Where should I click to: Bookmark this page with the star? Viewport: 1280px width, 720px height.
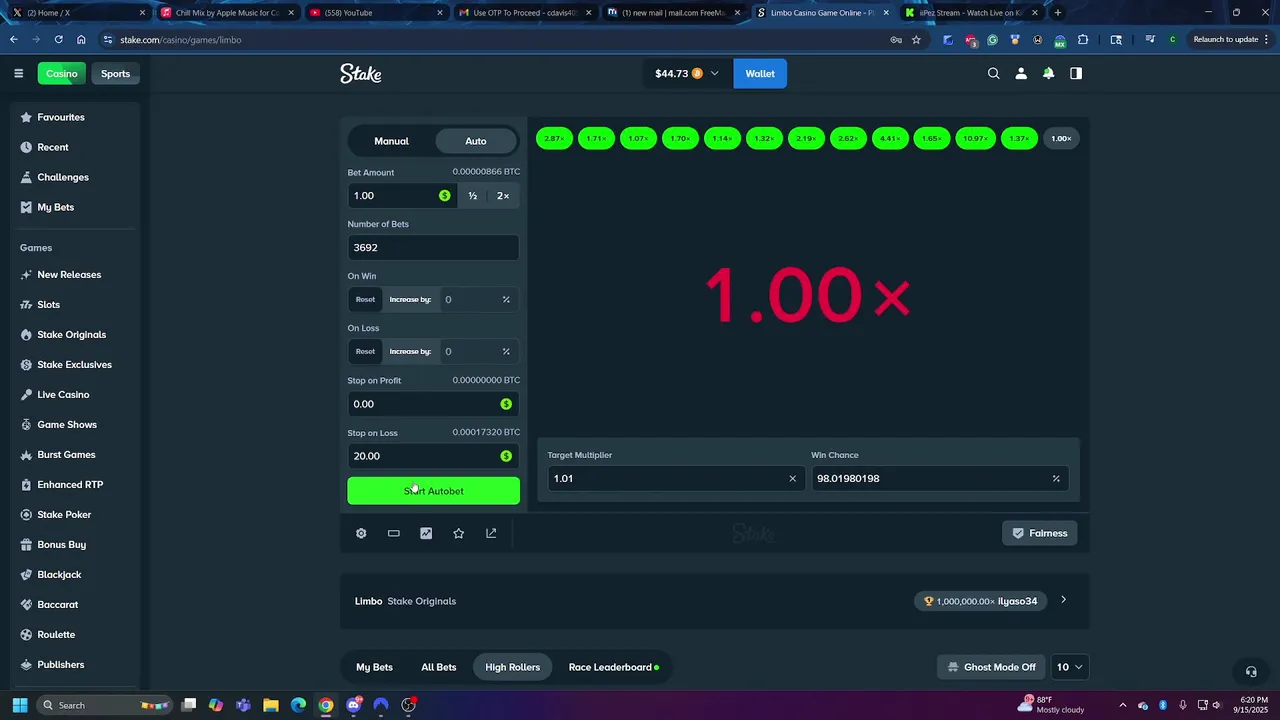(916, 40)
